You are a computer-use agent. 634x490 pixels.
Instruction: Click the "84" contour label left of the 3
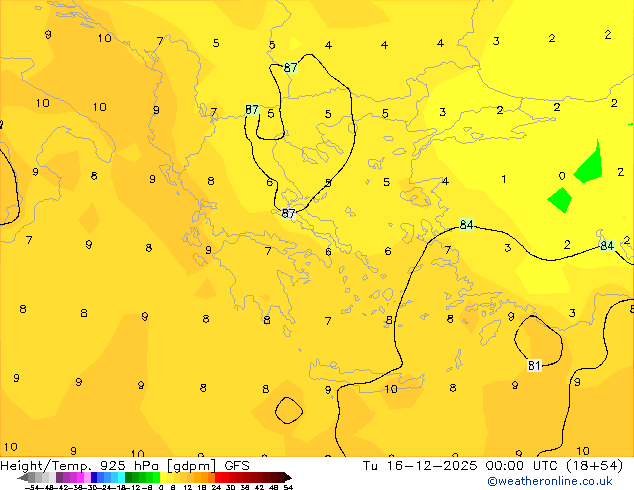(466, 224)
